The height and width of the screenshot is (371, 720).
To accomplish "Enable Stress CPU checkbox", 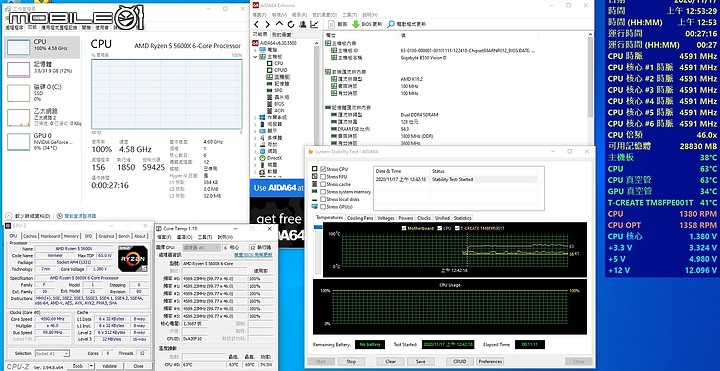I will pos(323,169).
